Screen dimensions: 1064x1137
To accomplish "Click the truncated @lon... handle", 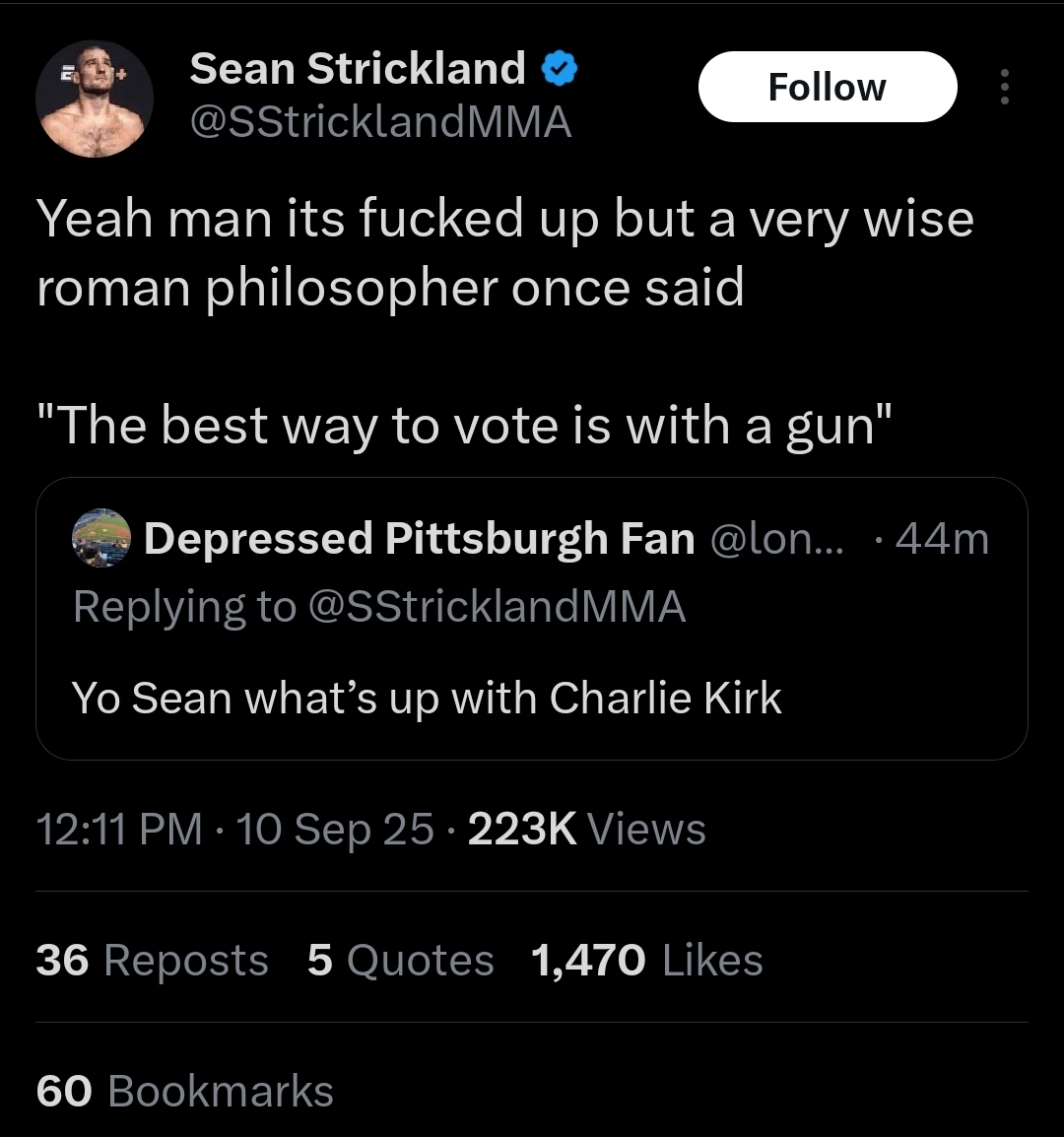I will tap(776, 539).
